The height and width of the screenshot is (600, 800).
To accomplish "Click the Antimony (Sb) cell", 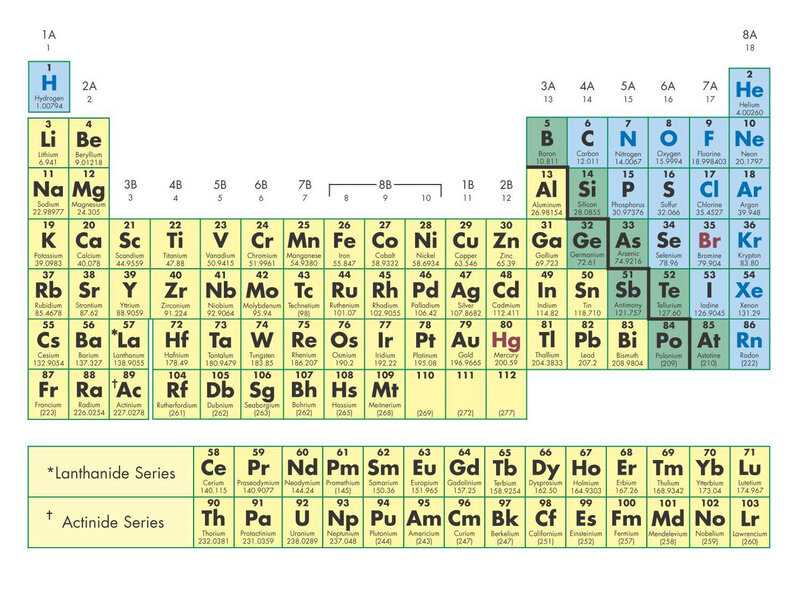I will pyautogui.click(x=628, y=294).
